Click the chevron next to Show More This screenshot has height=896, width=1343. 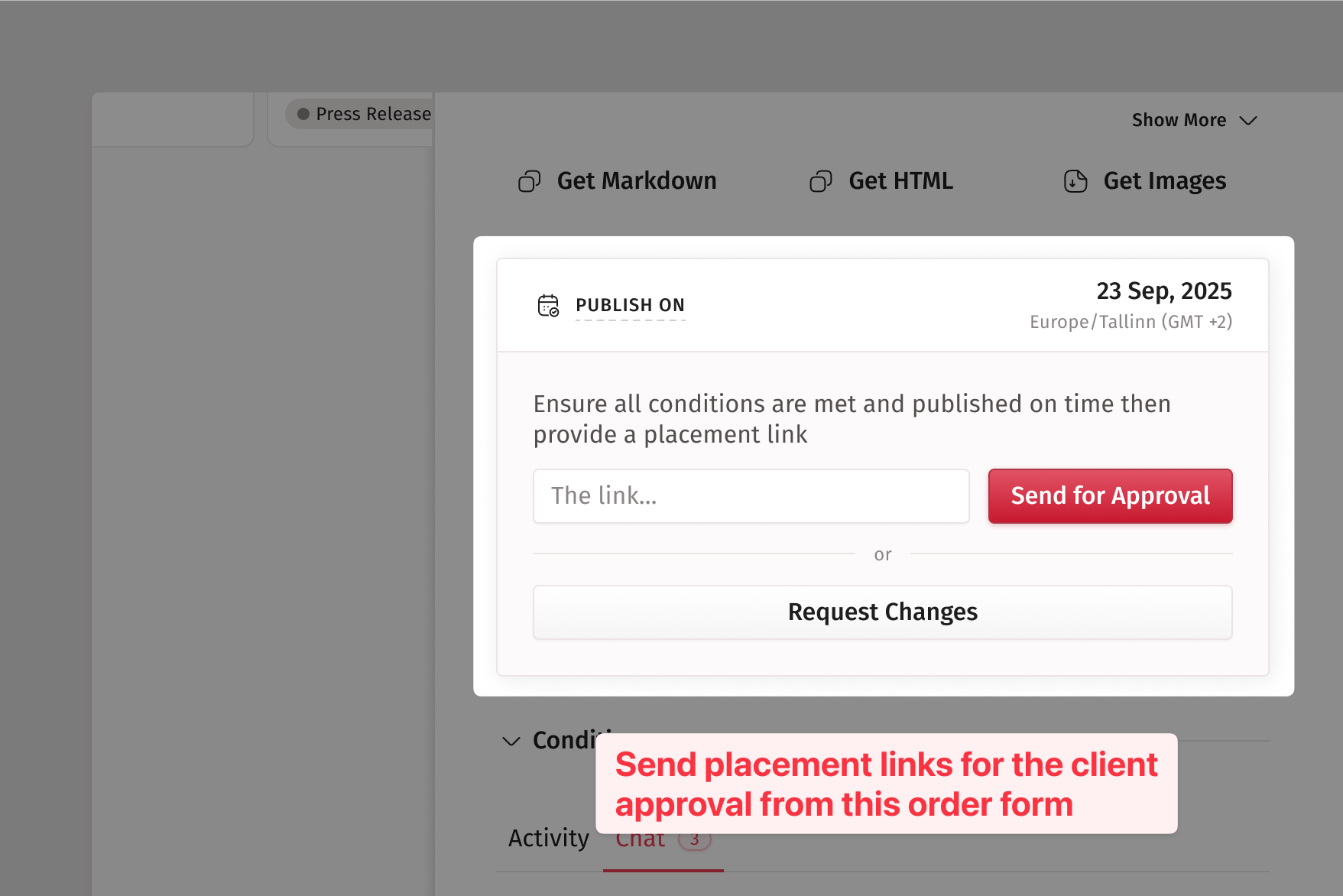tap(1248, 121)
